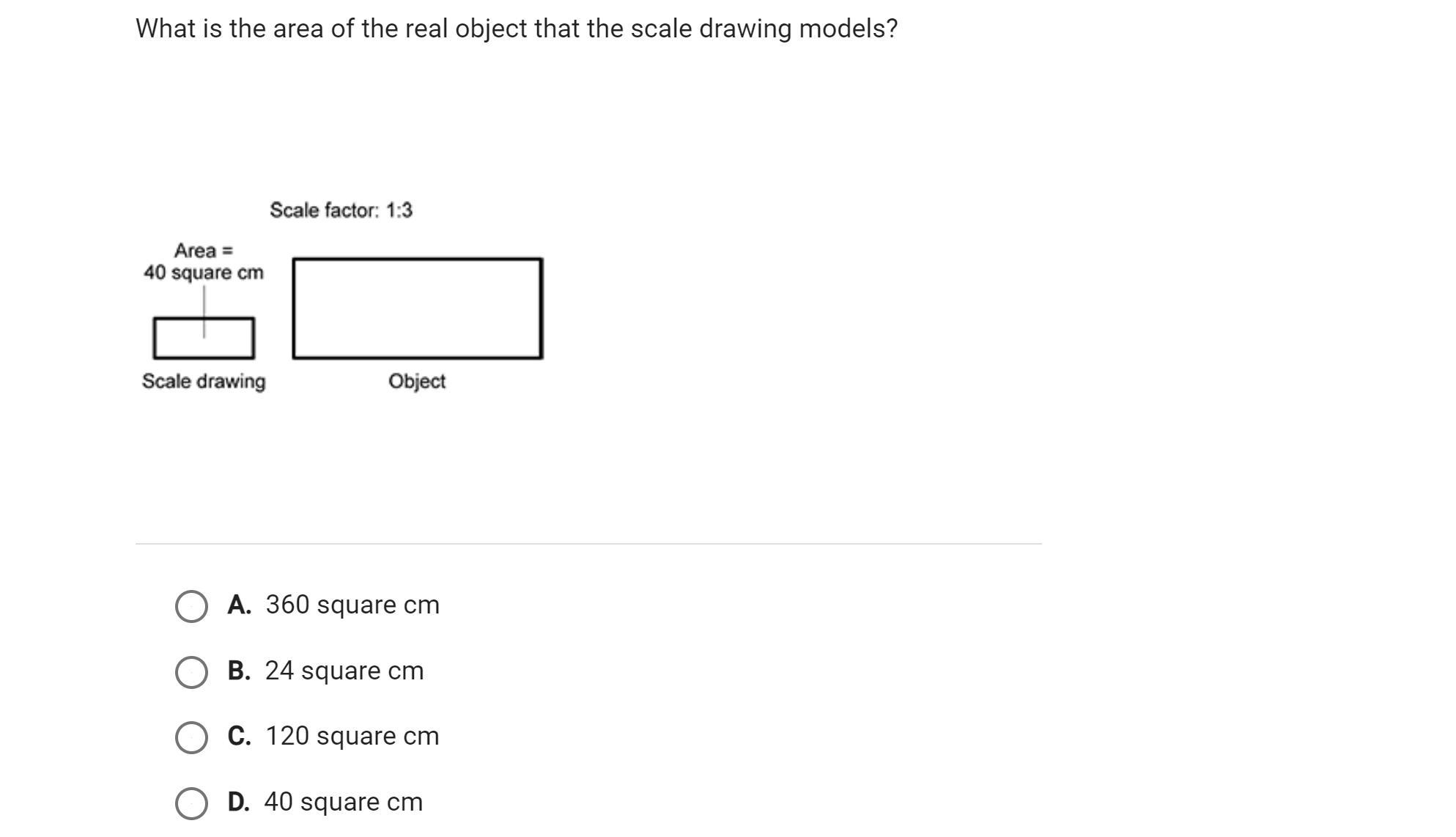Mark the radio button for option D
The height and width of the screenshot is (837, 1456).
[x=191, y=803]
